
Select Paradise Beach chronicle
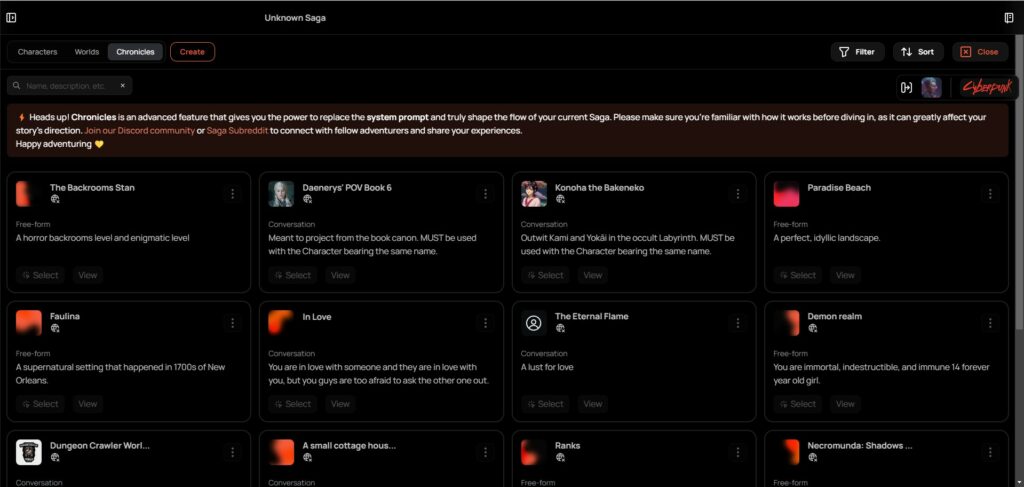click(x=798, y=275)
